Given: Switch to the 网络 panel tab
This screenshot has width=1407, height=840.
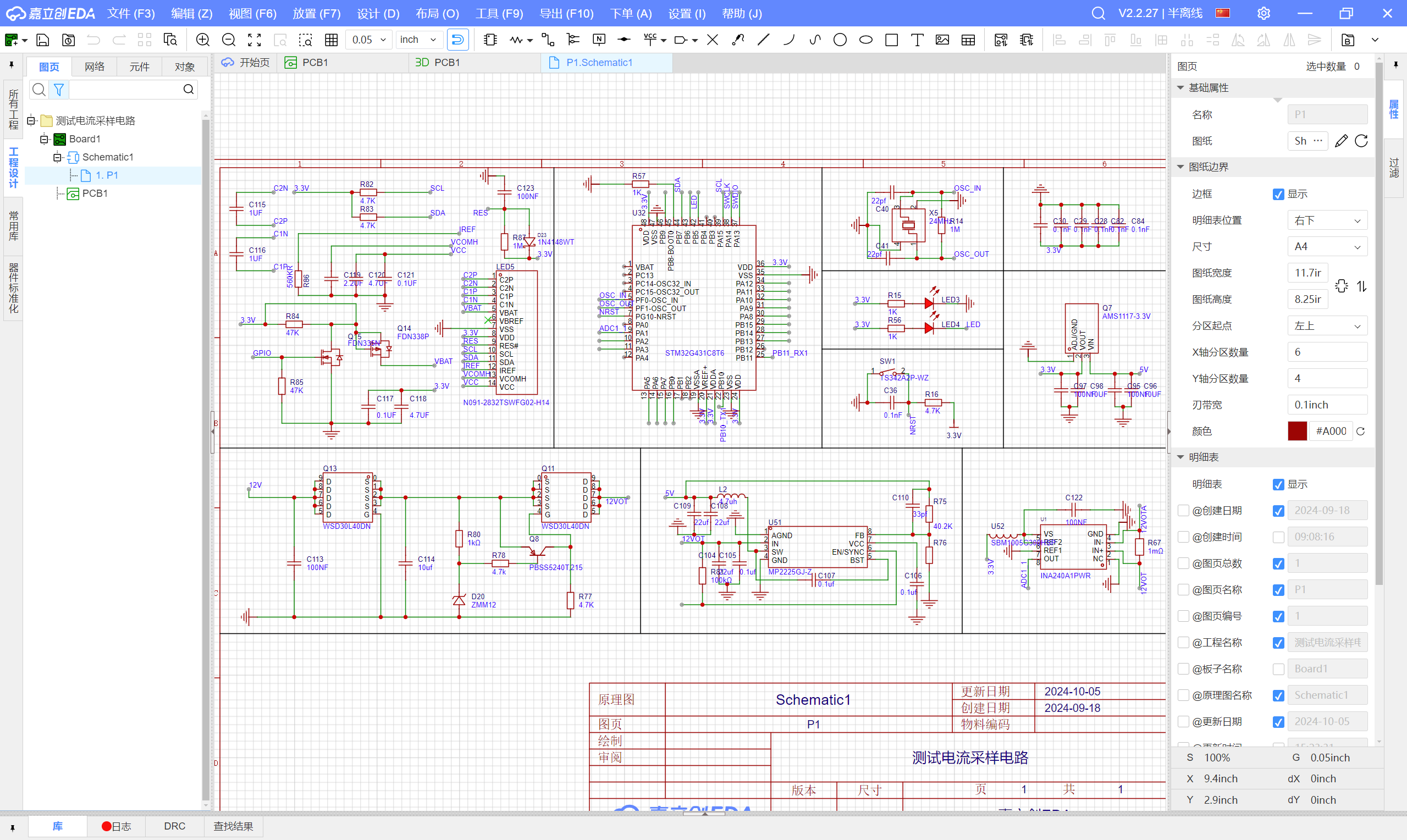Looking at the screenshot, I should click(x=95, y=67).
